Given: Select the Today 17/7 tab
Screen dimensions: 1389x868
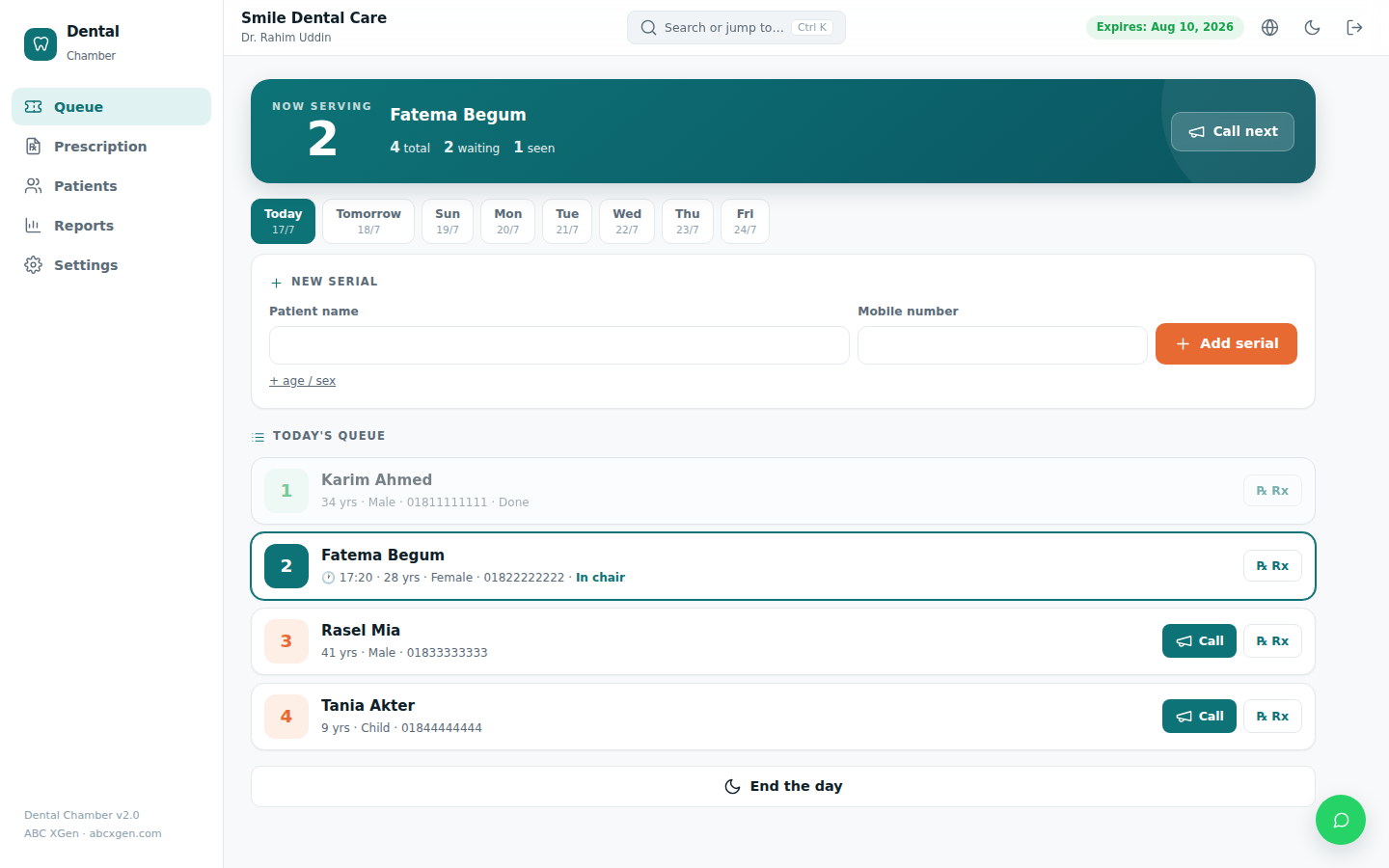Looking at the screenshot, I should (x=283, y=221).
